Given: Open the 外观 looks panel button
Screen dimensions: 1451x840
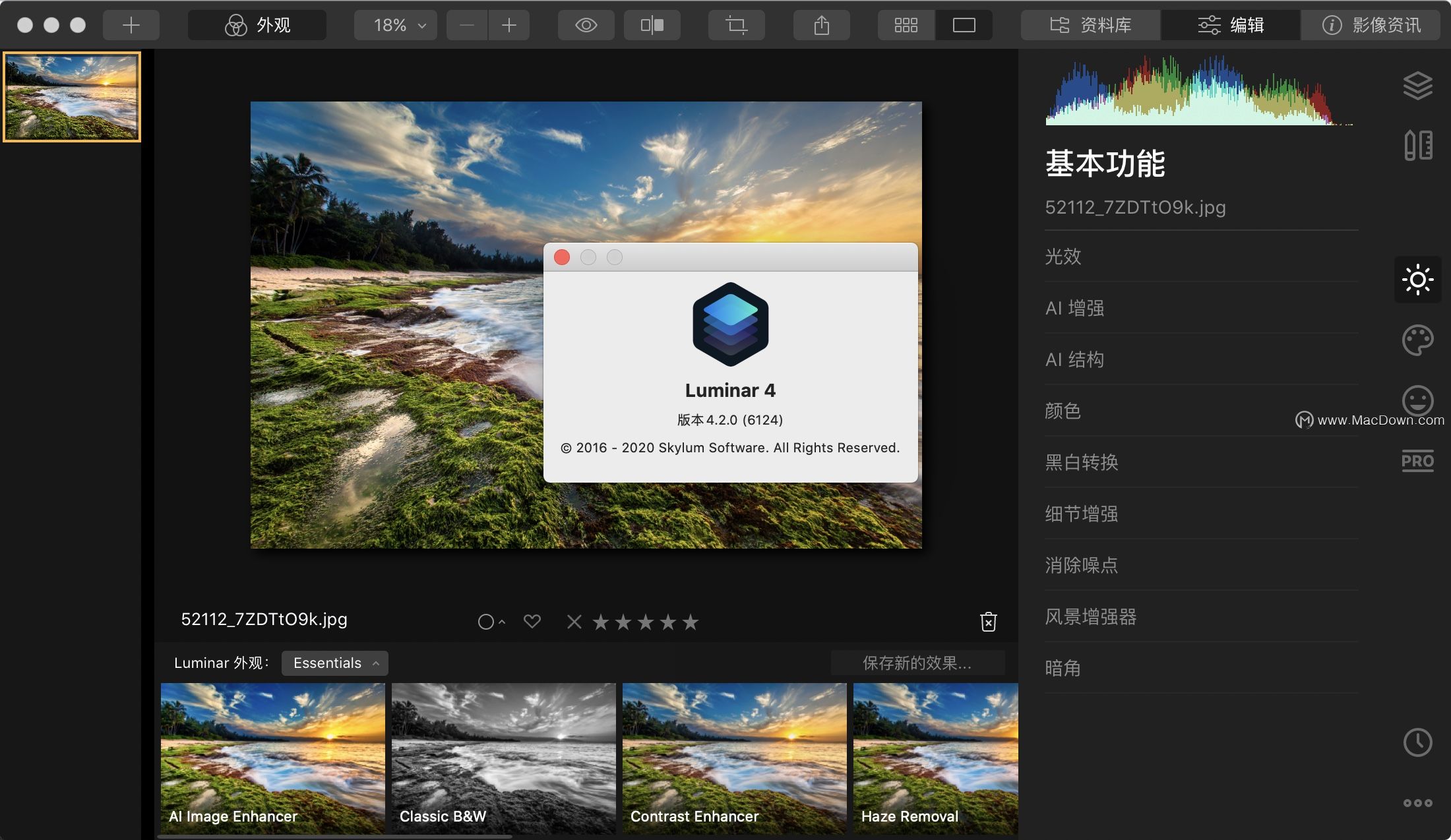Looking at the screenshot, I should 257,25.
